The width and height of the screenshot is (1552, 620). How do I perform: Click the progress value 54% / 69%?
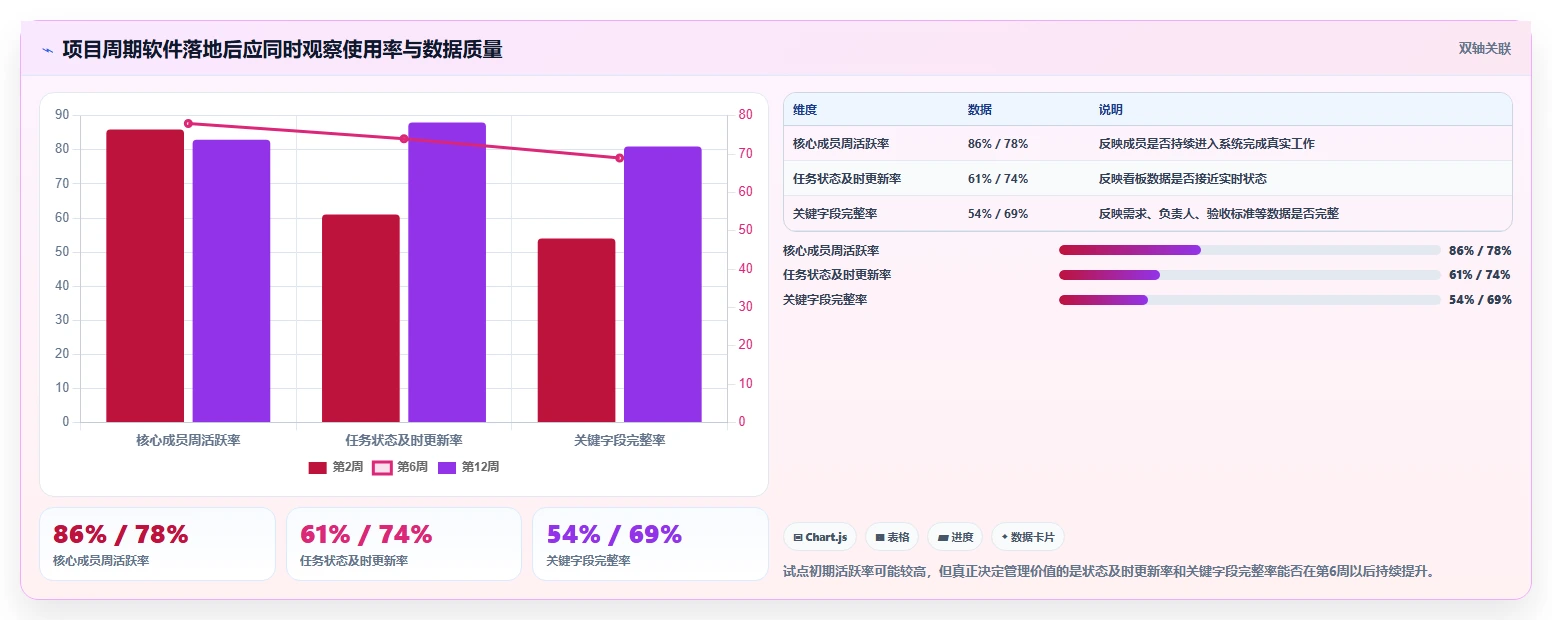(x=1480, y=300)
